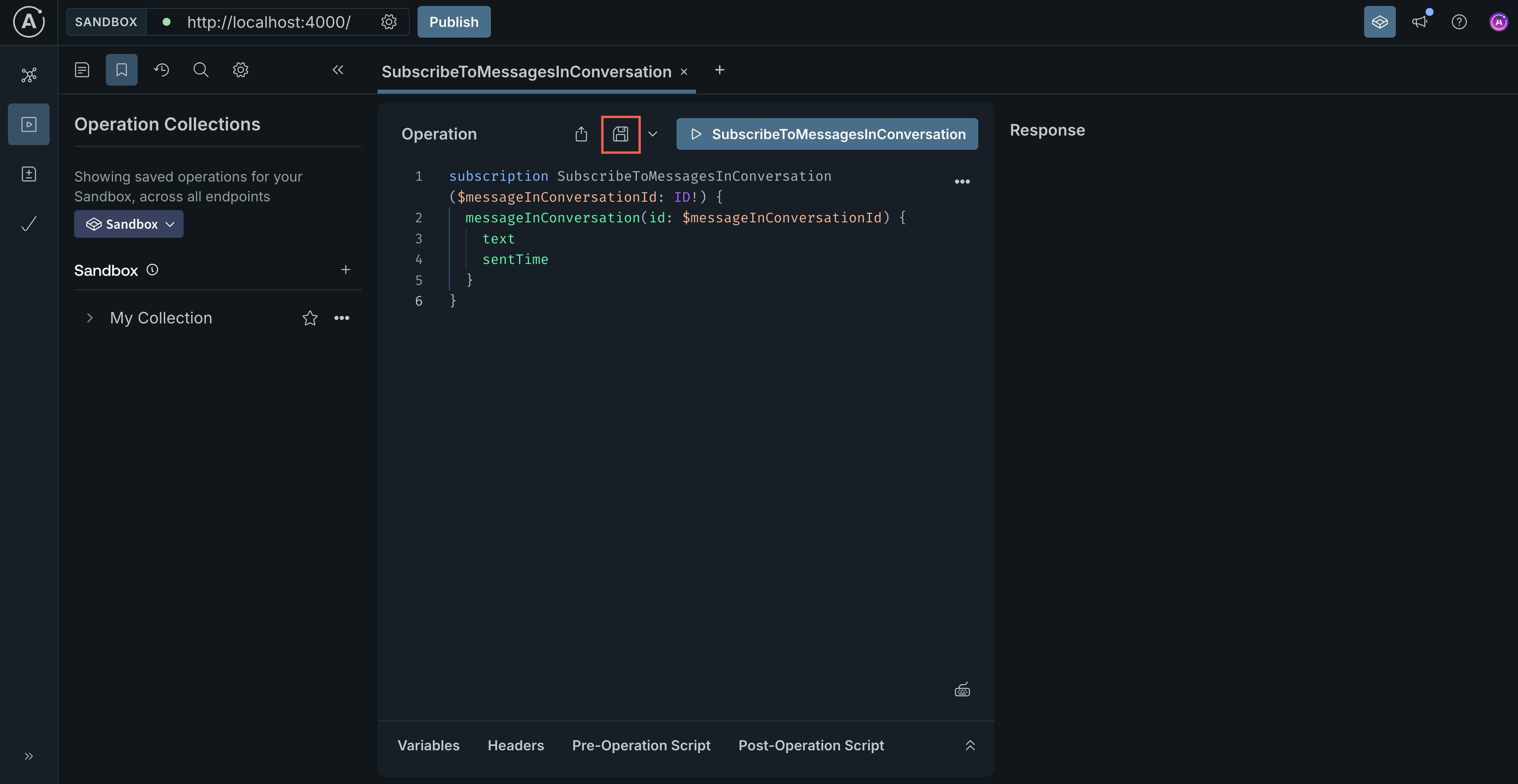Viewport: 1518px width, 784px height.
Task: Toggle the saved operations bookmark view
Action: point(121,69)
